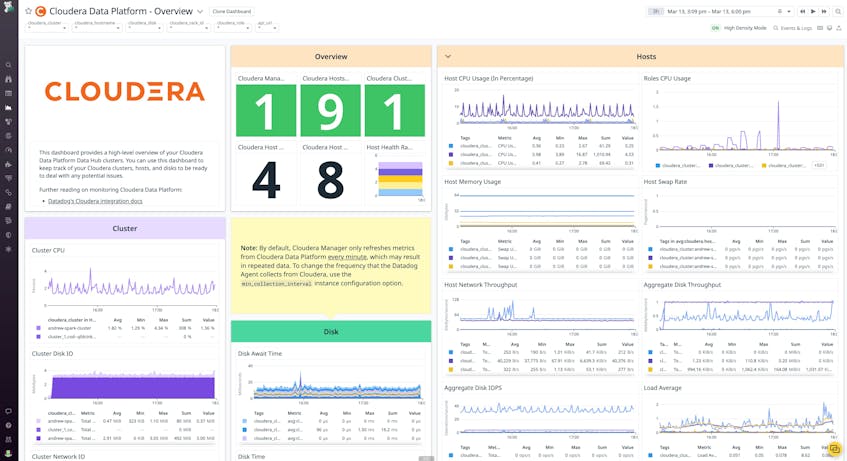Click the large Cloudera logo image
847x461 pixels.
pyautogui.click(x=125, y=91)
